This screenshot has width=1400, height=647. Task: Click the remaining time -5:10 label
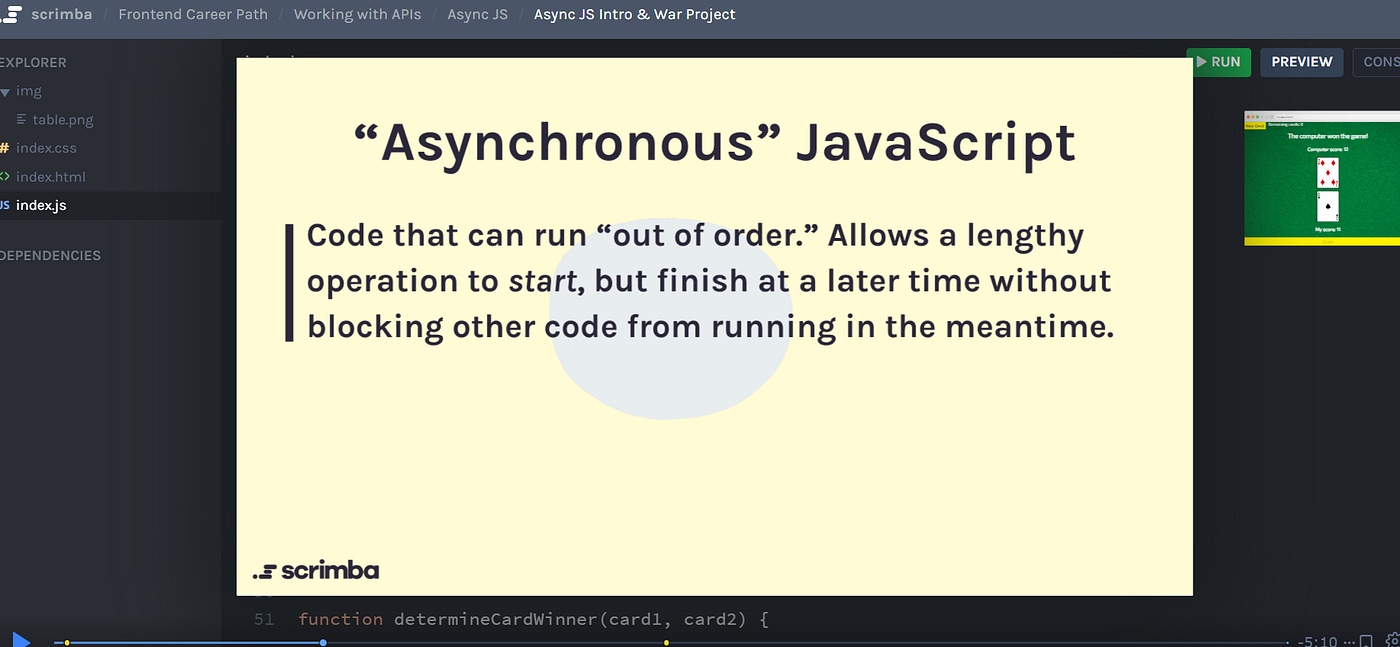[1318, 641]
